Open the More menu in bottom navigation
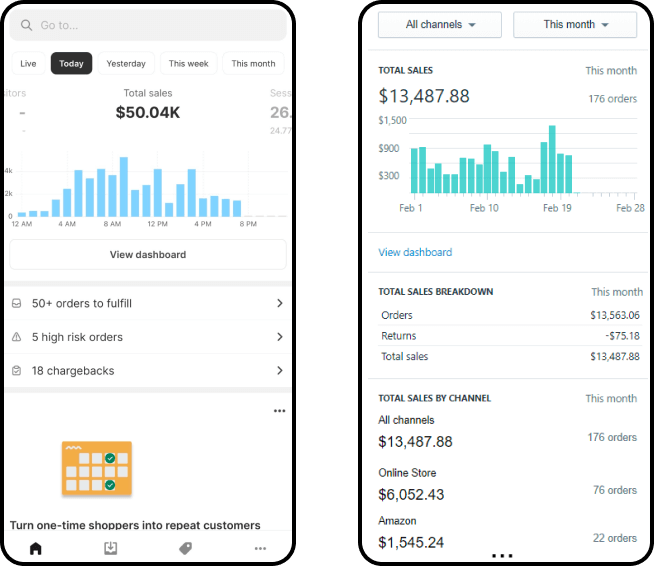Viewport: 654px width, 566px height. pos(260,548)
